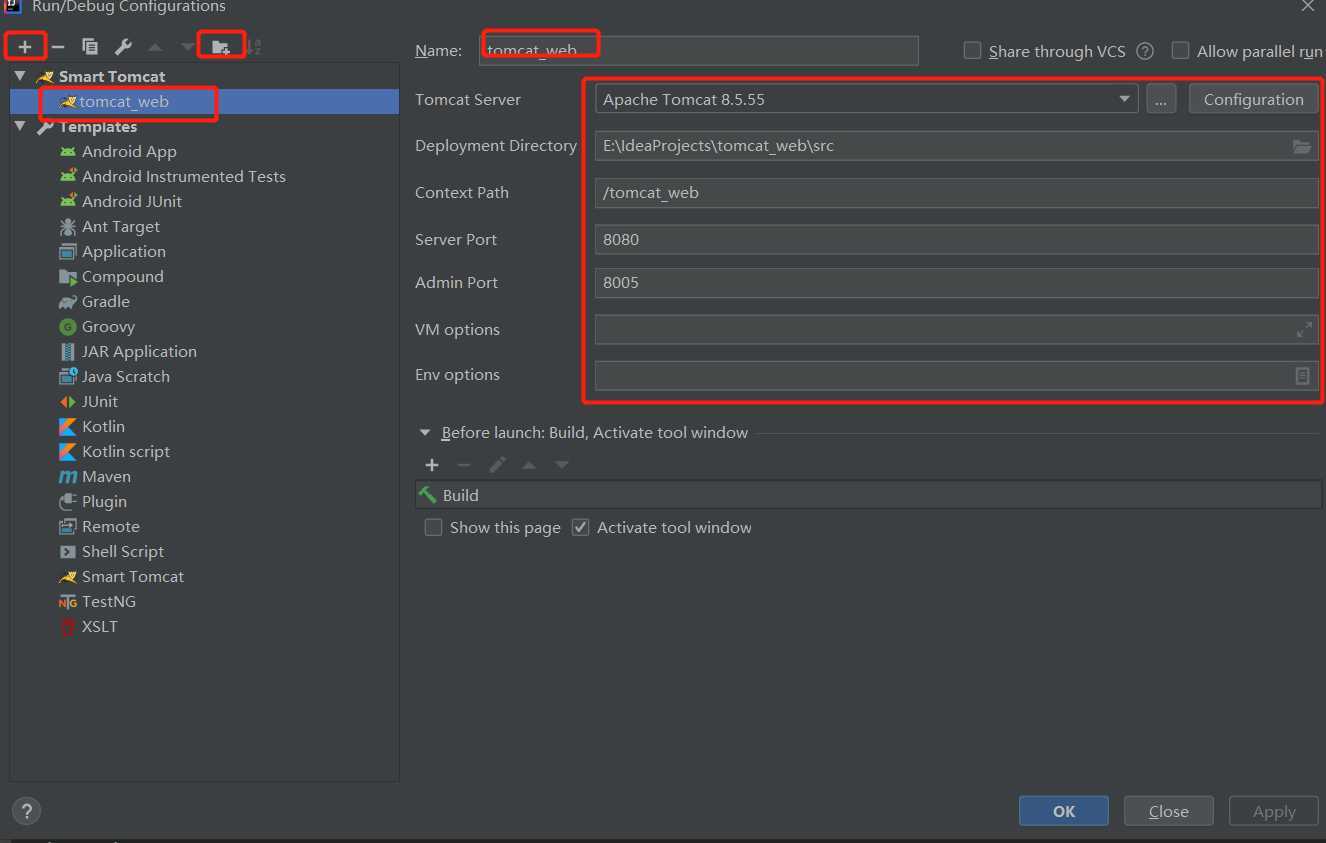1326x843 pixels.
Task: Uncheck Activate tool window checkbox
Action: [580, 527]
